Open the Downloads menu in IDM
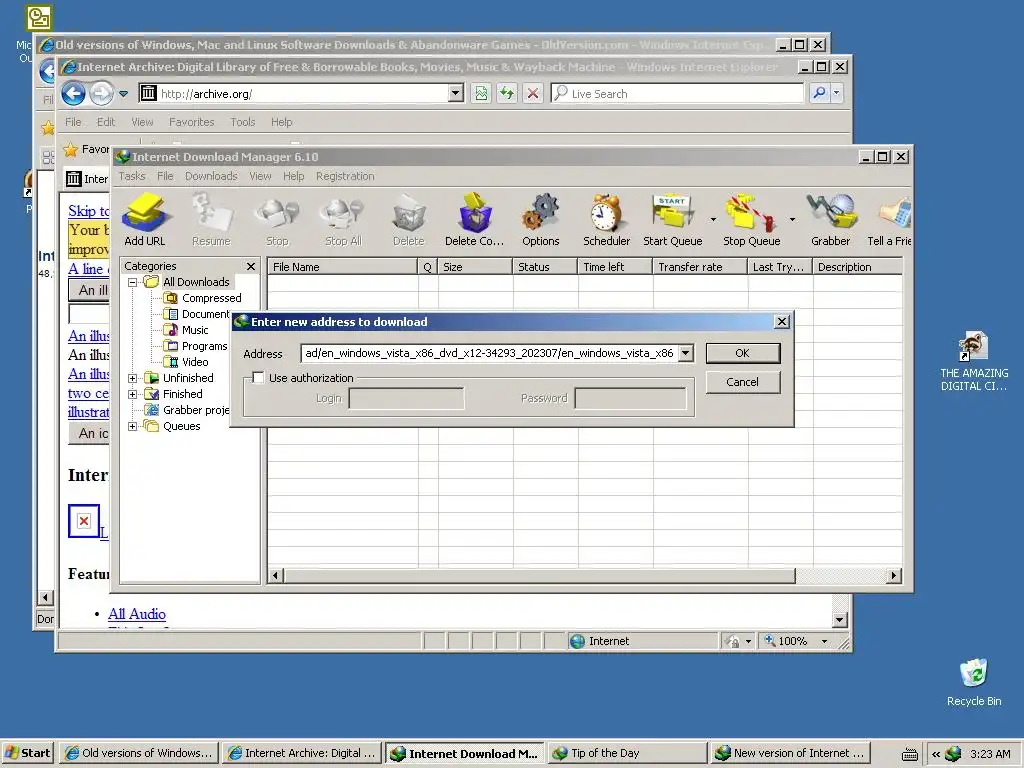 211,176
